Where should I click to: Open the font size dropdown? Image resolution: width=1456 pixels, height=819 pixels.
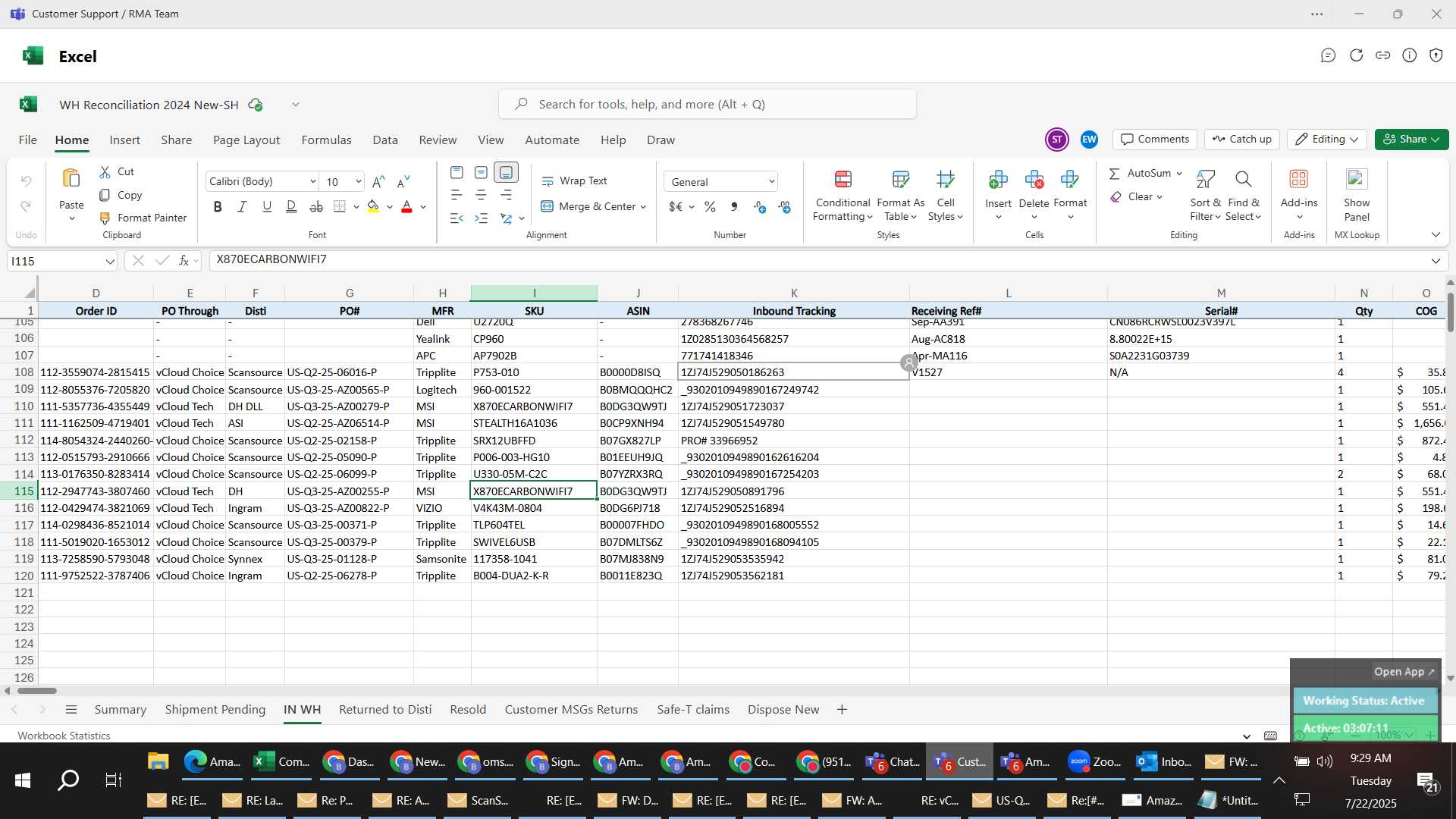click(x=358, y=182)
